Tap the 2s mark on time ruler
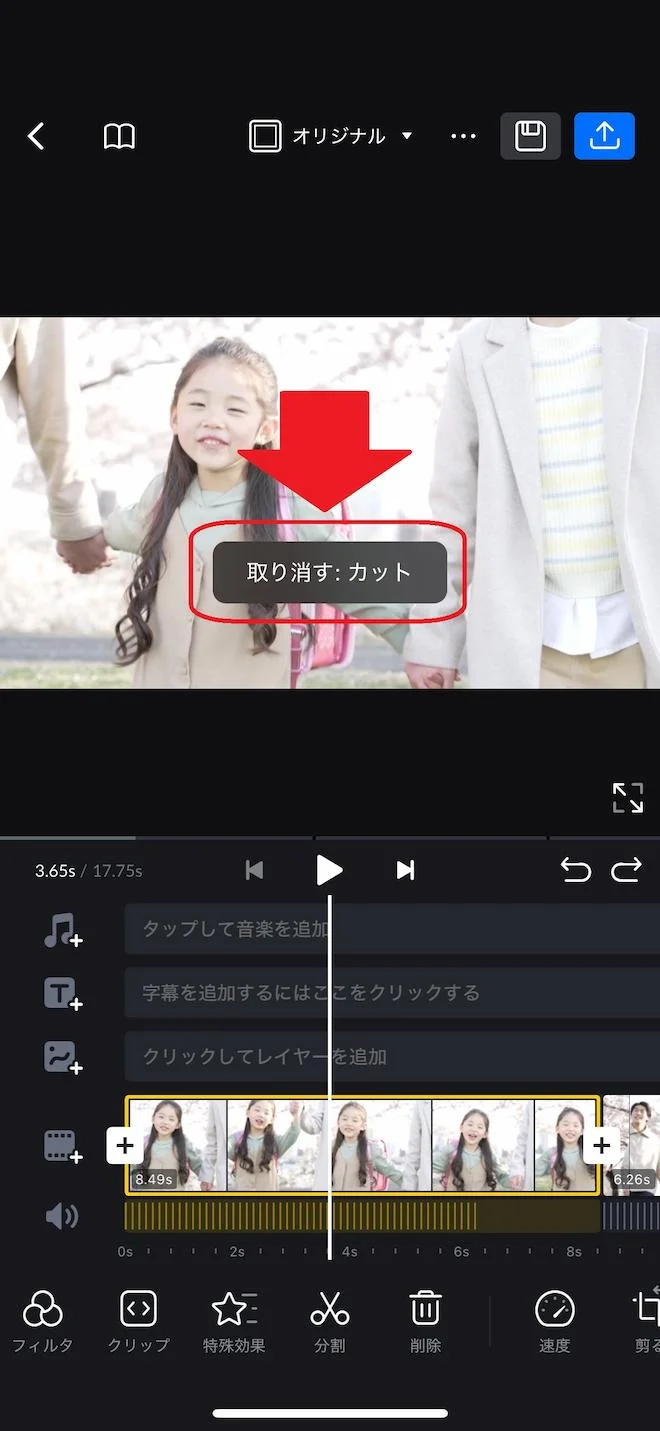 (237, 1252)
